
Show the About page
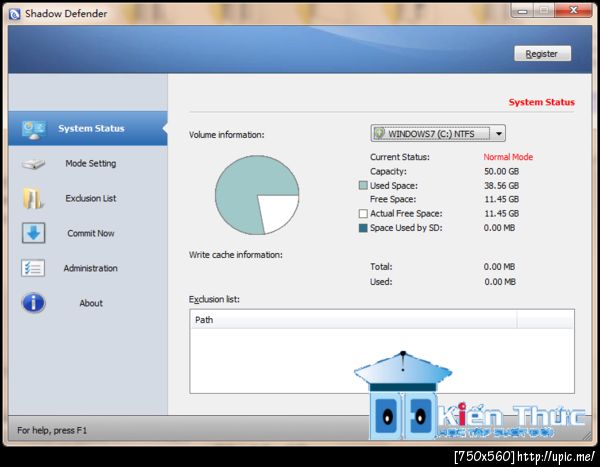click(91, 303)
